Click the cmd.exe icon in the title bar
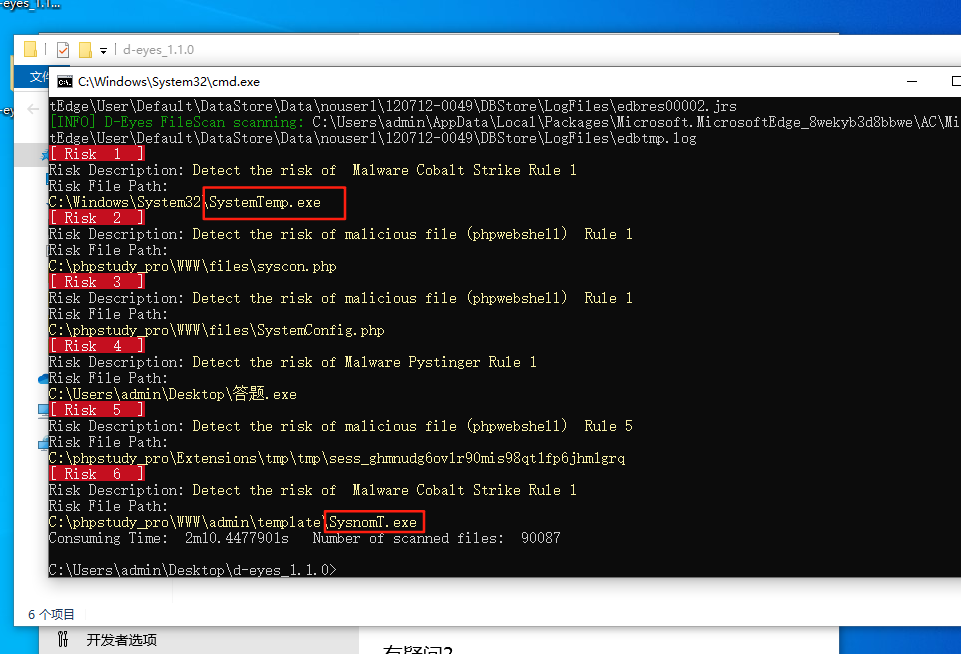Viewport: 961px width, 654px height. tap(64, 82)
